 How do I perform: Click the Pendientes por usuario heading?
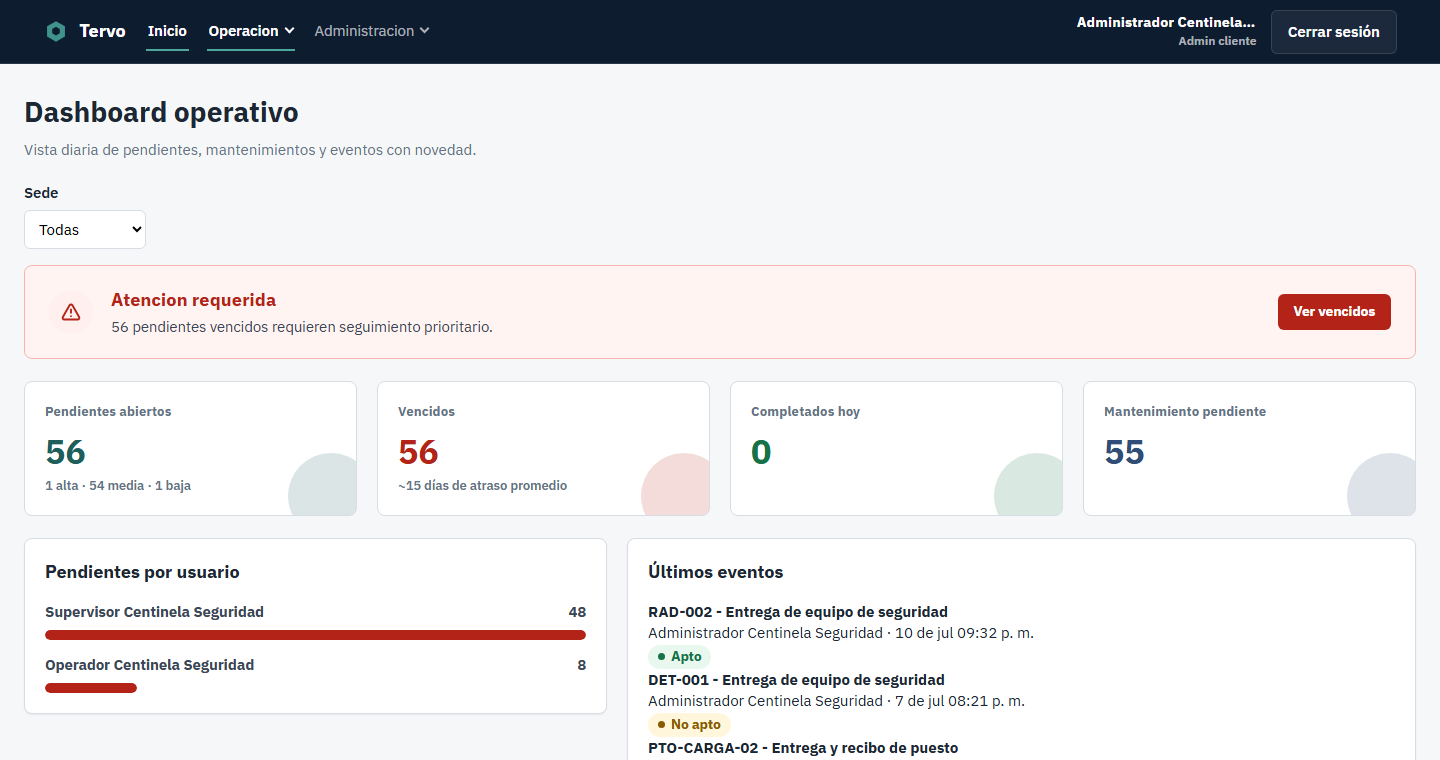tap(142, 572)
